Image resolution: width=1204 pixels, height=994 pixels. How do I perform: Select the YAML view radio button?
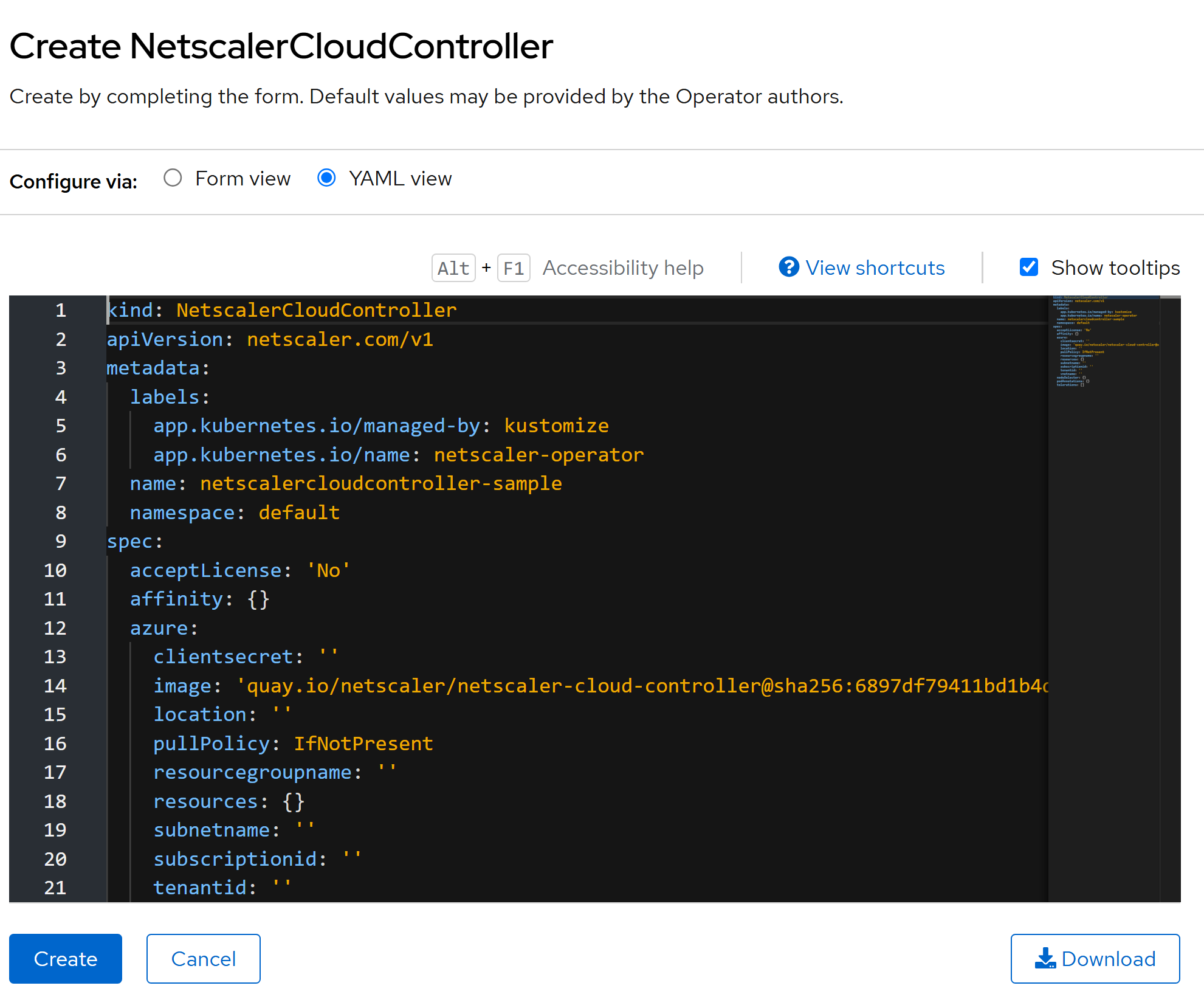[x=326, y=178]
